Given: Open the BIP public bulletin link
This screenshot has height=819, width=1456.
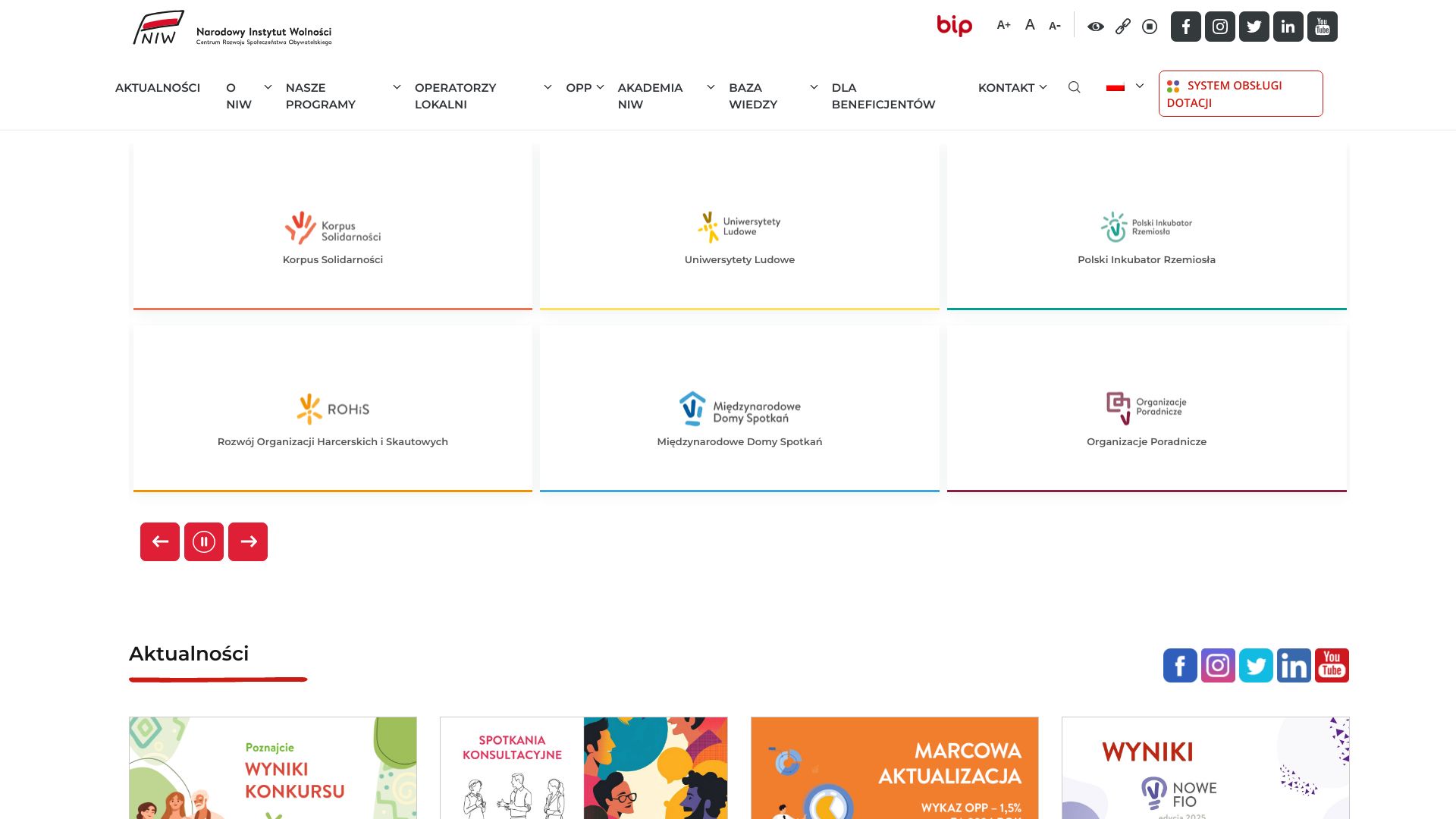Looking at the screenshot, I should [x=954, y=26].
